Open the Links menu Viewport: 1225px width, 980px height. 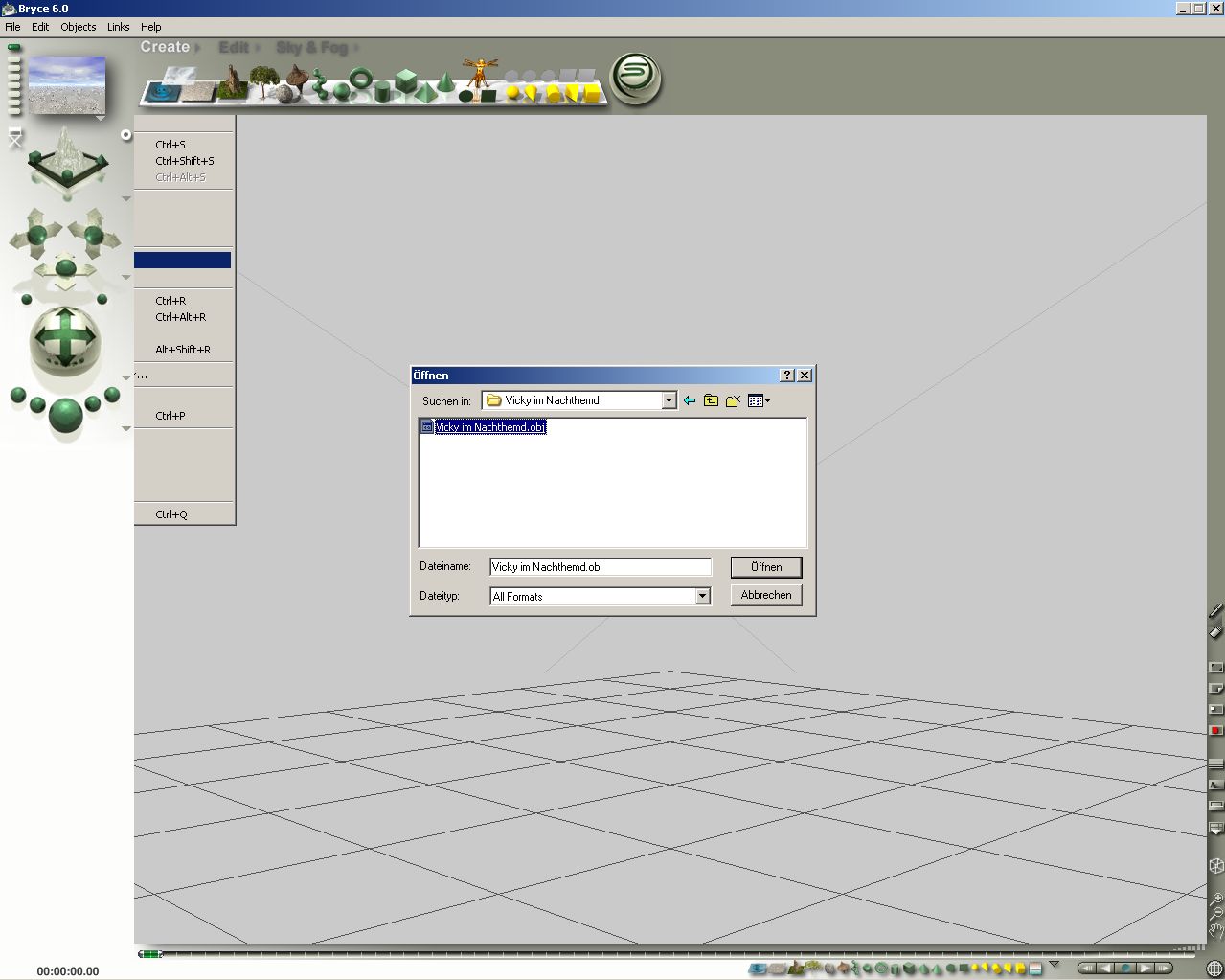[x=119, y=27]
